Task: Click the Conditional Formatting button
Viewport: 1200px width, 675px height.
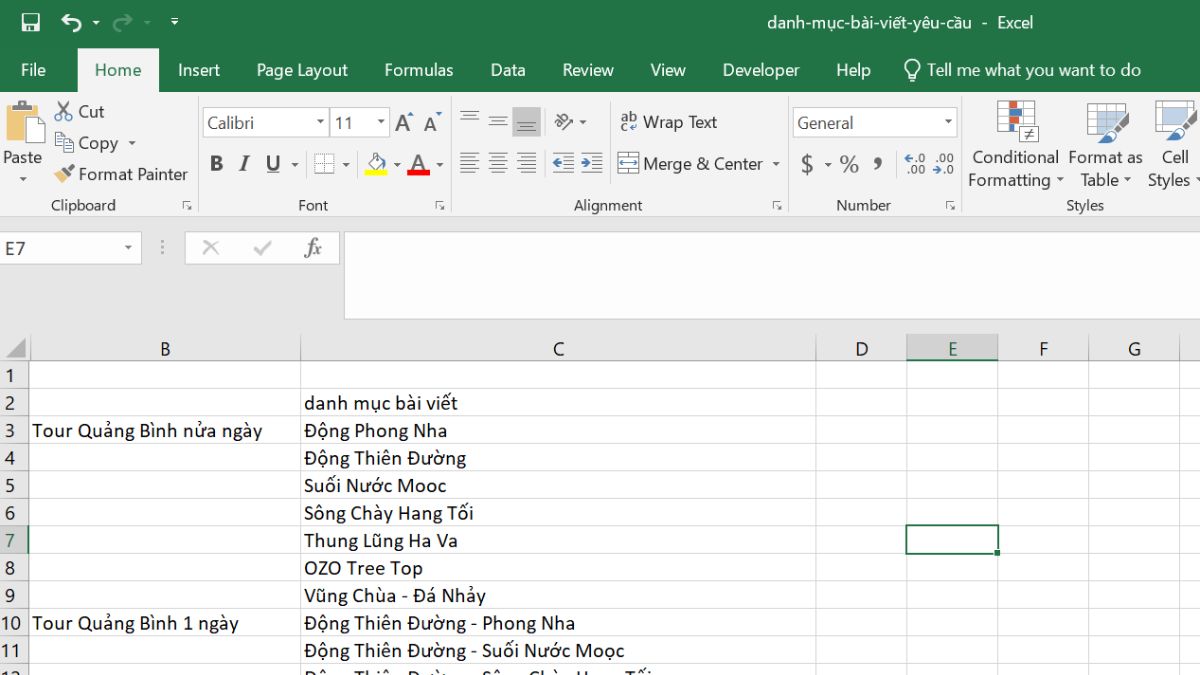Action: point(1015,145)
